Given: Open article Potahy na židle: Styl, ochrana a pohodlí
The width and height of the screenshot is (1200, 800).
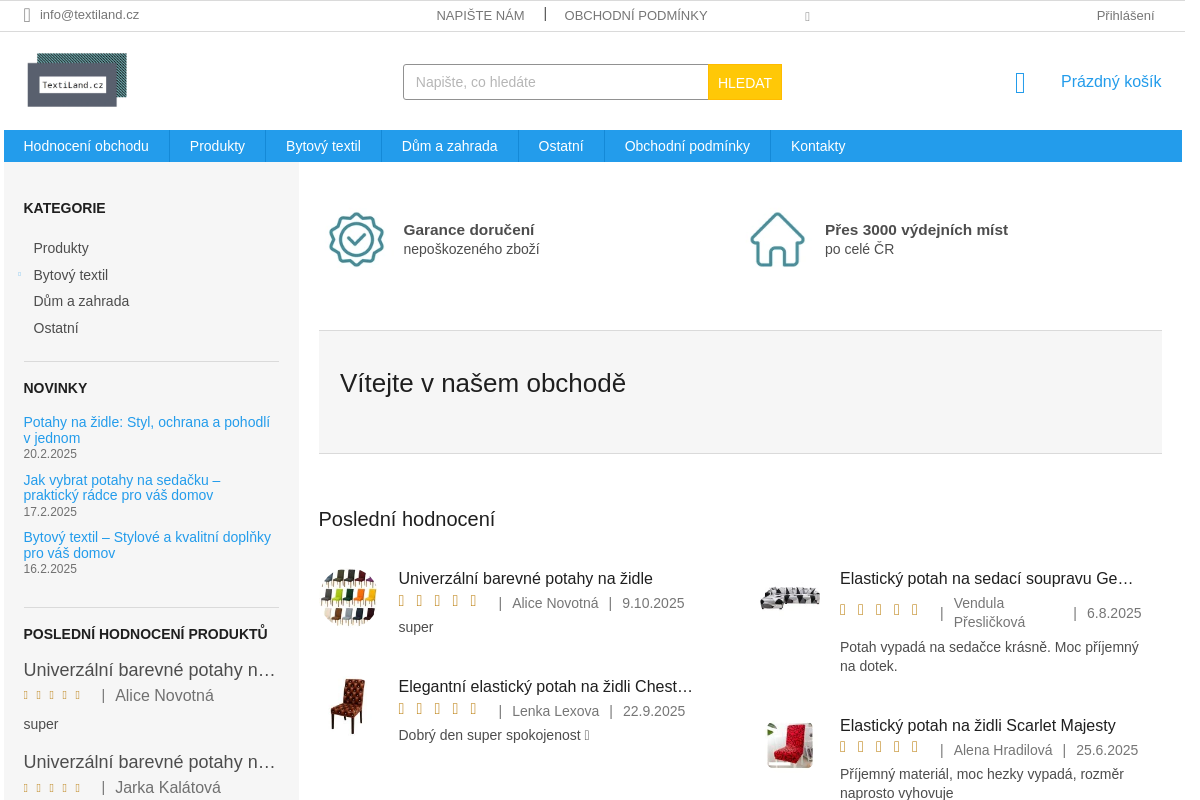Looking at the screenshot, I should point(146,430).
